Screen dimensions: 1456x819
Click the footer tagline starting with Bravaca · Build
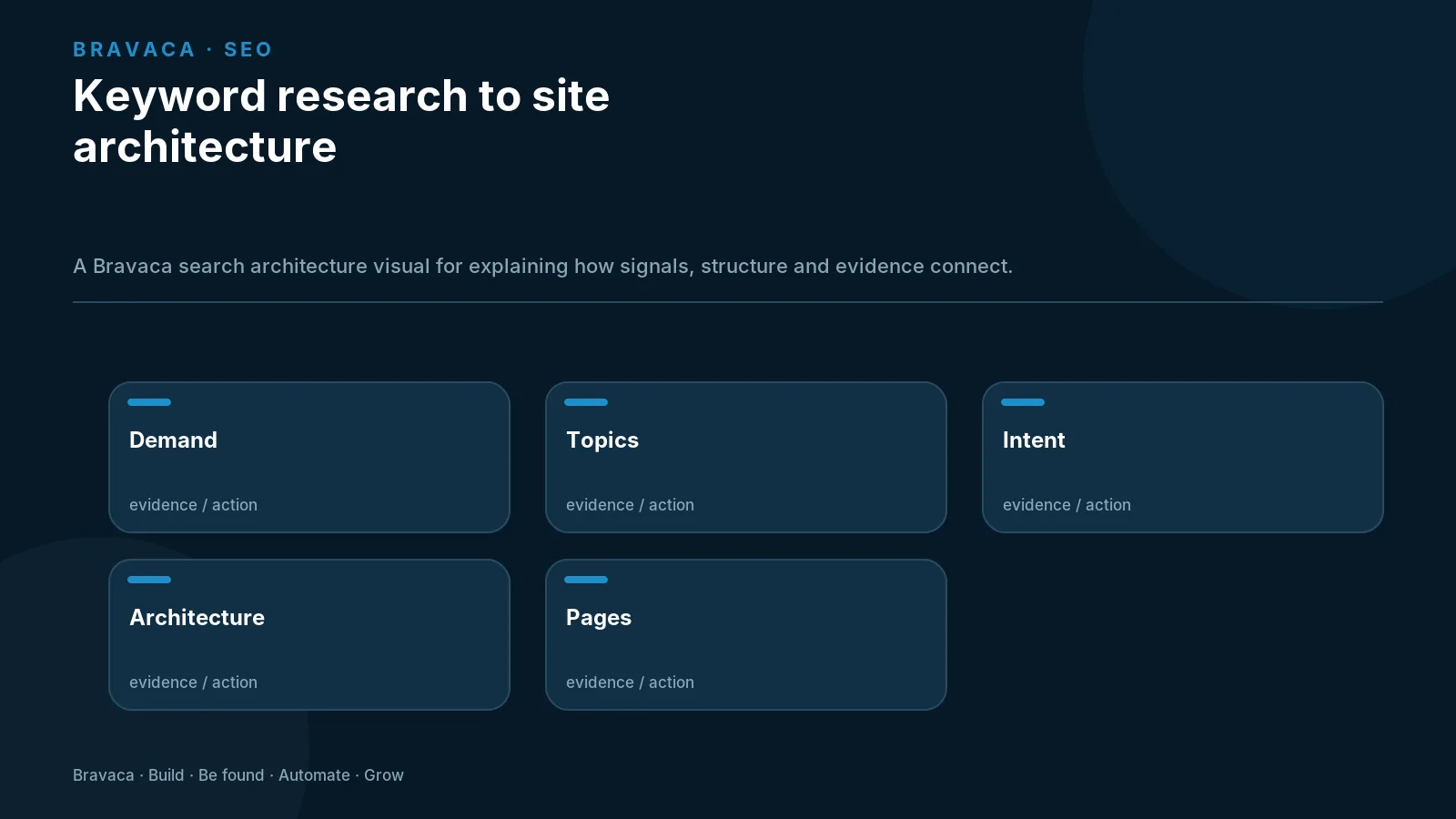tap(238, 775)
